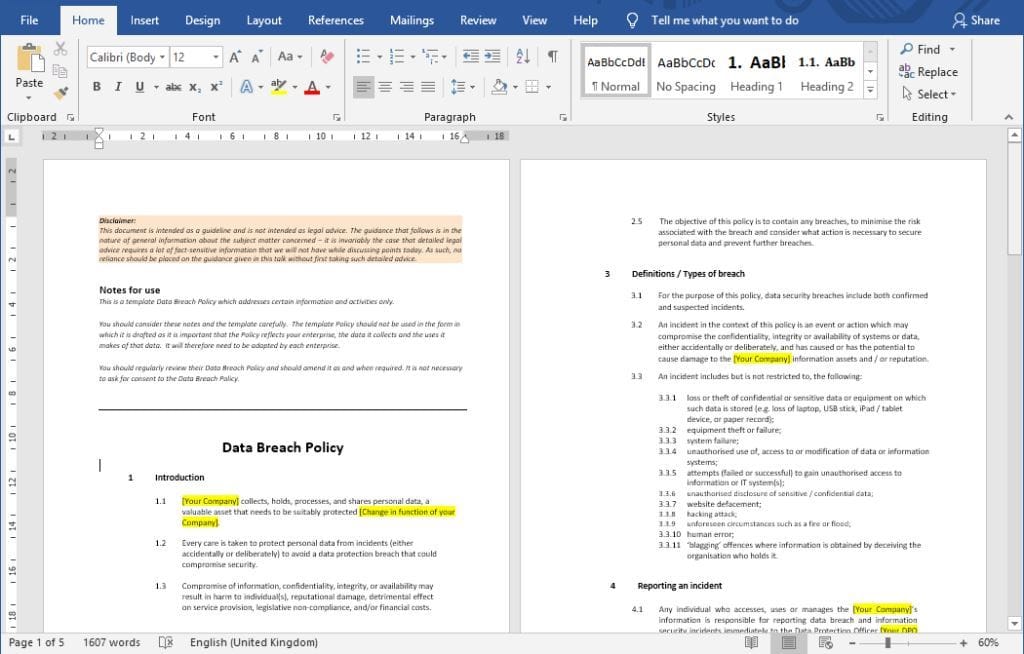This screenshot has height=654, width=1024.
Task: Click the word count in status bar
Action: point(110,642)
